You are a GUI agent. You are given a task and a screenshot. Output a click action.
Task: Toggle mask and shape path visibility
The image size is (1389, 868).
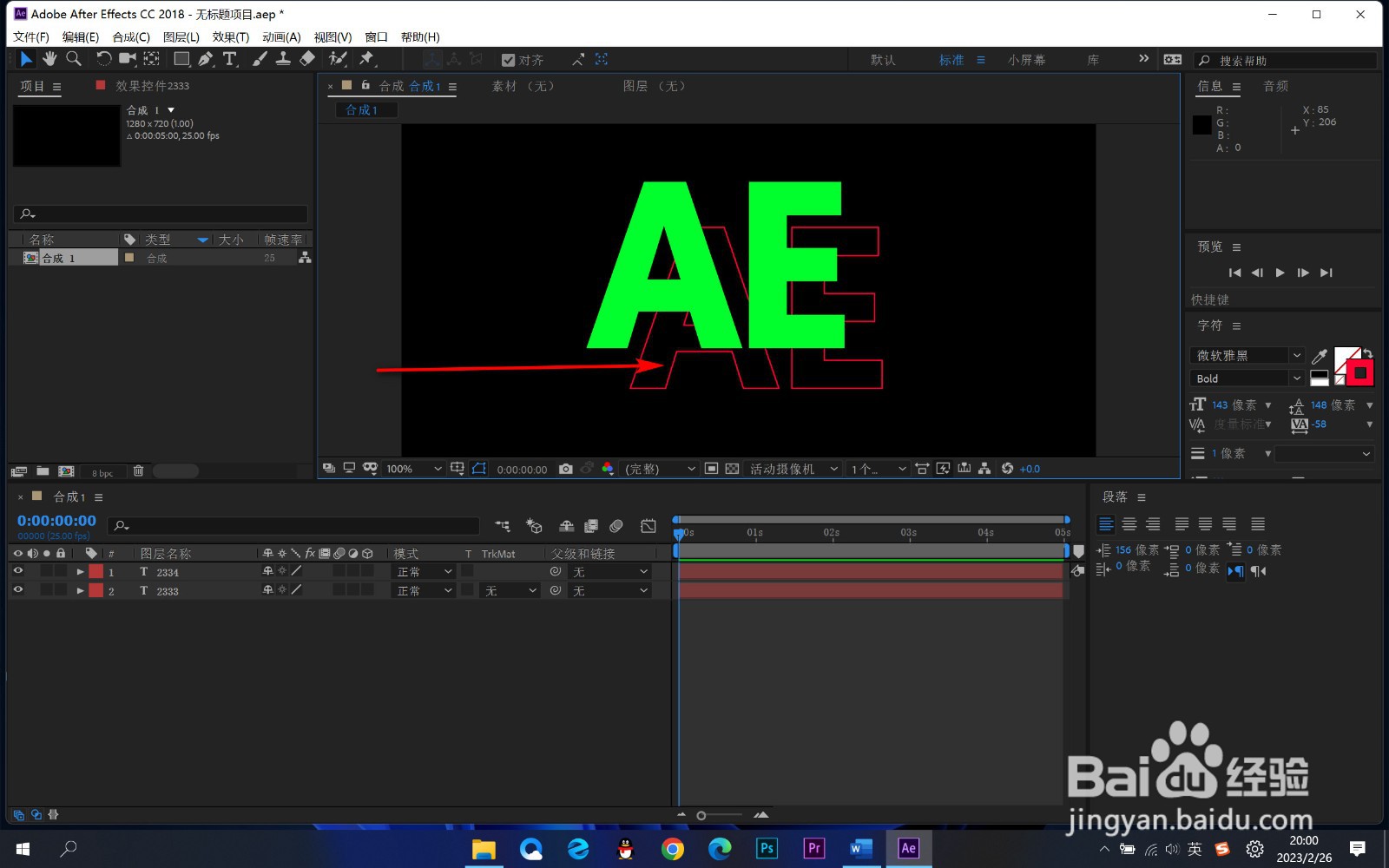pyautogui.click(x=479, y=469)
